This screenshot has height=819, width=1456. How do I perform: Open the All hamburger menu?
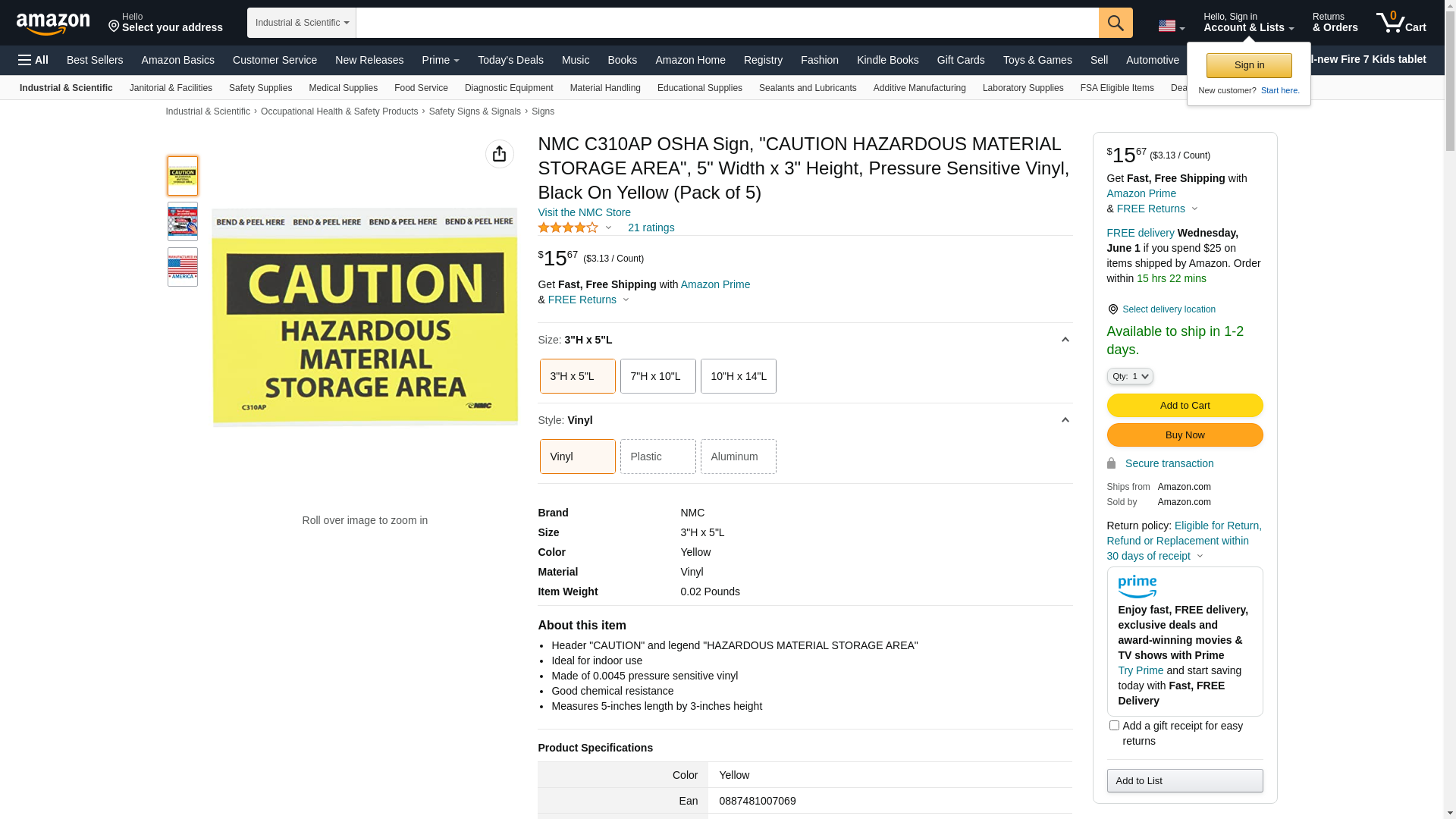(33, 60)
